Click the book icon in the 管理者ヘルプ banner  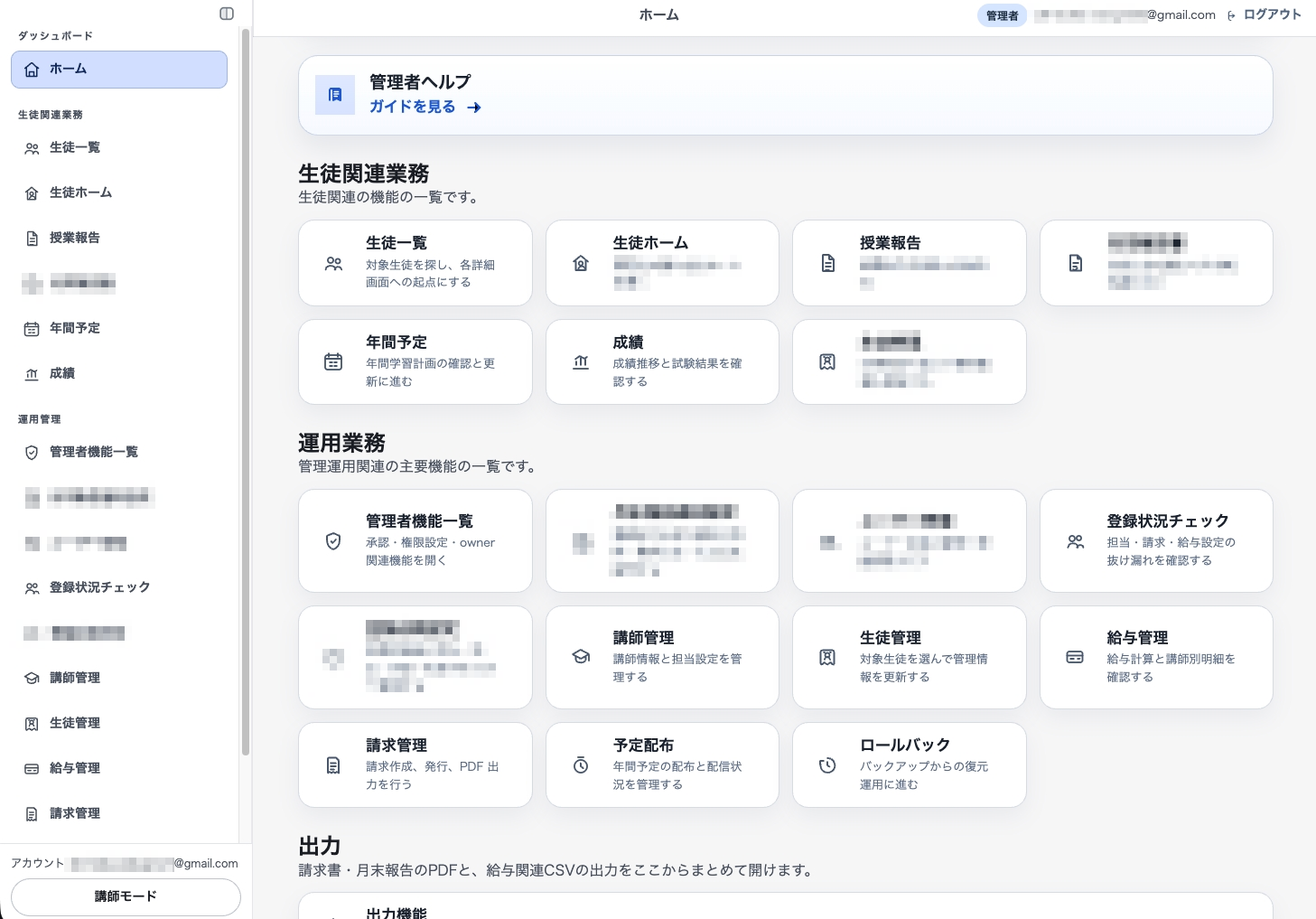[335, 95]
